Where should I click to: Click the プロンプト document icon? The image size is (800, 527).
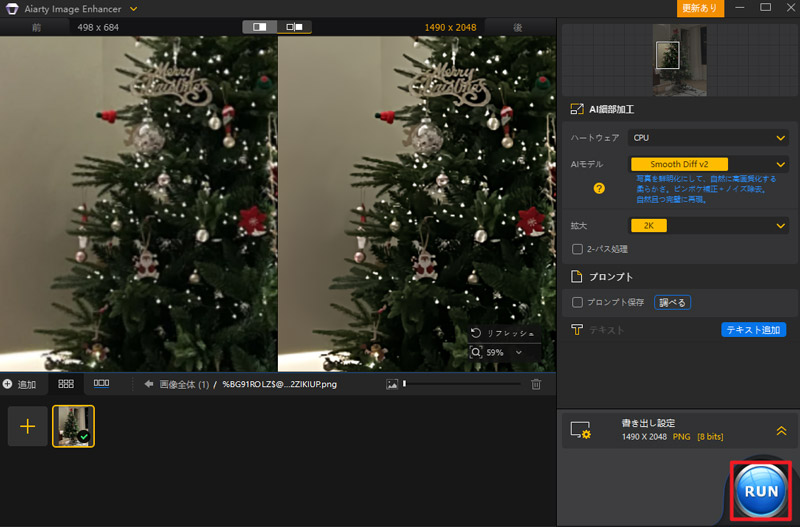[577, 277]
